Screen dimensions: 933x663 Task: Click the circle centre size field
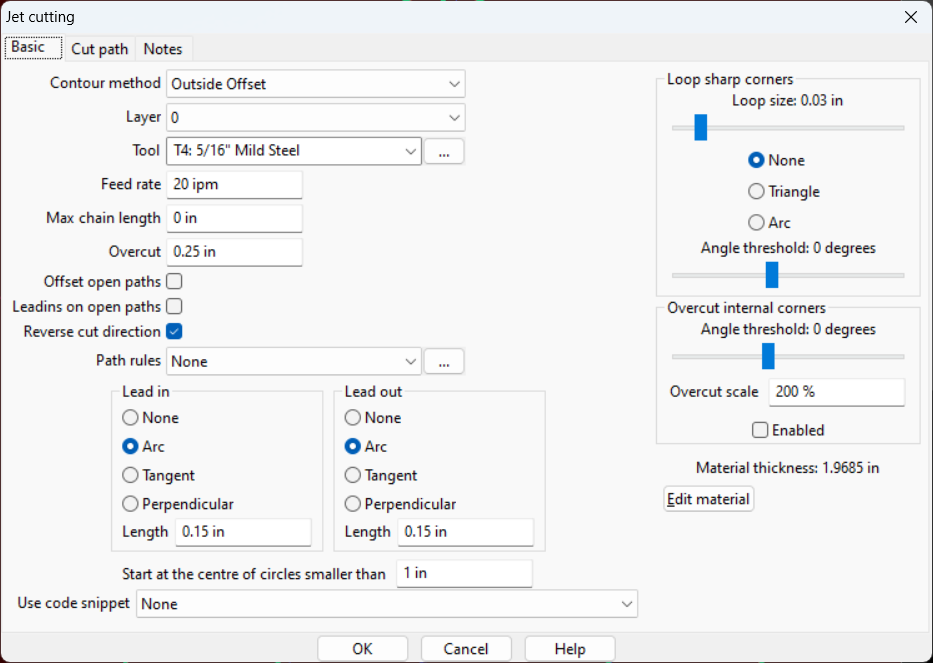[465, 573]
